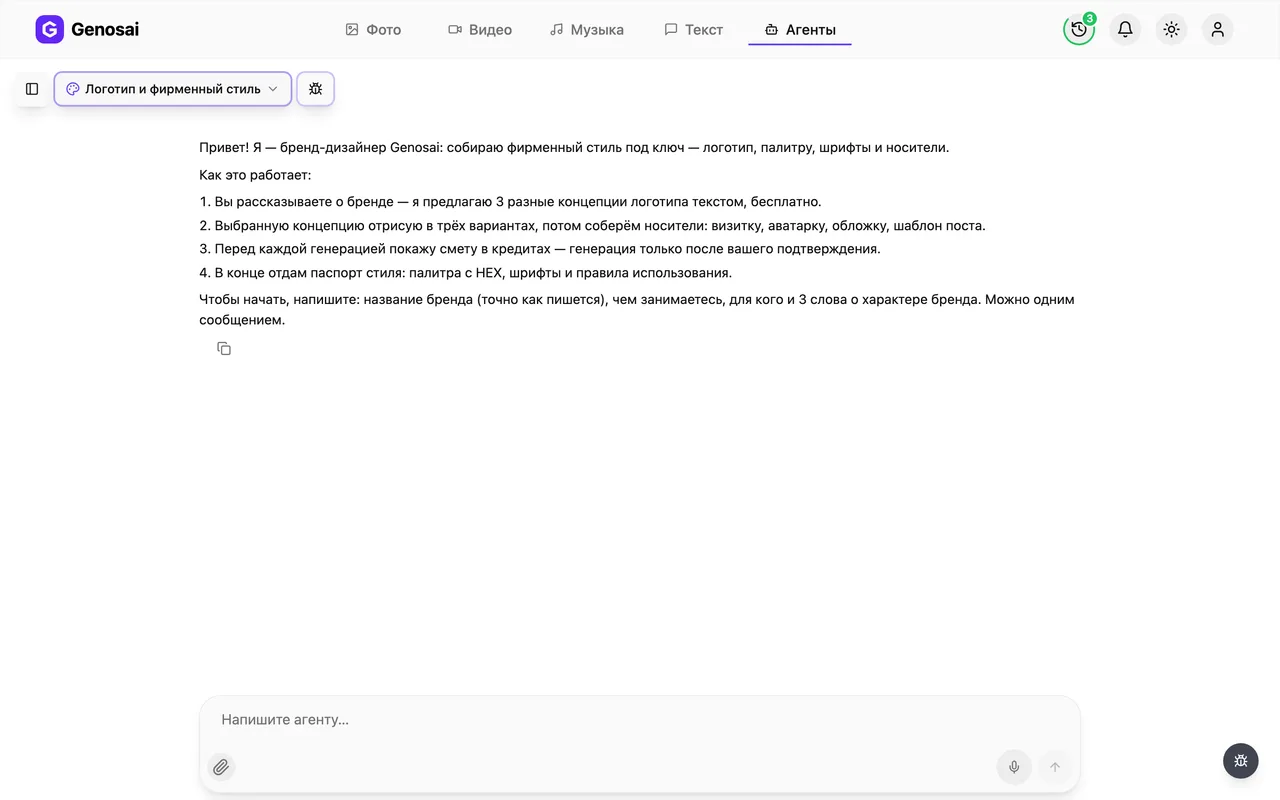Send message with the arrow-up button
The image size is (1280, 800).
click(x=1054, y=767)
